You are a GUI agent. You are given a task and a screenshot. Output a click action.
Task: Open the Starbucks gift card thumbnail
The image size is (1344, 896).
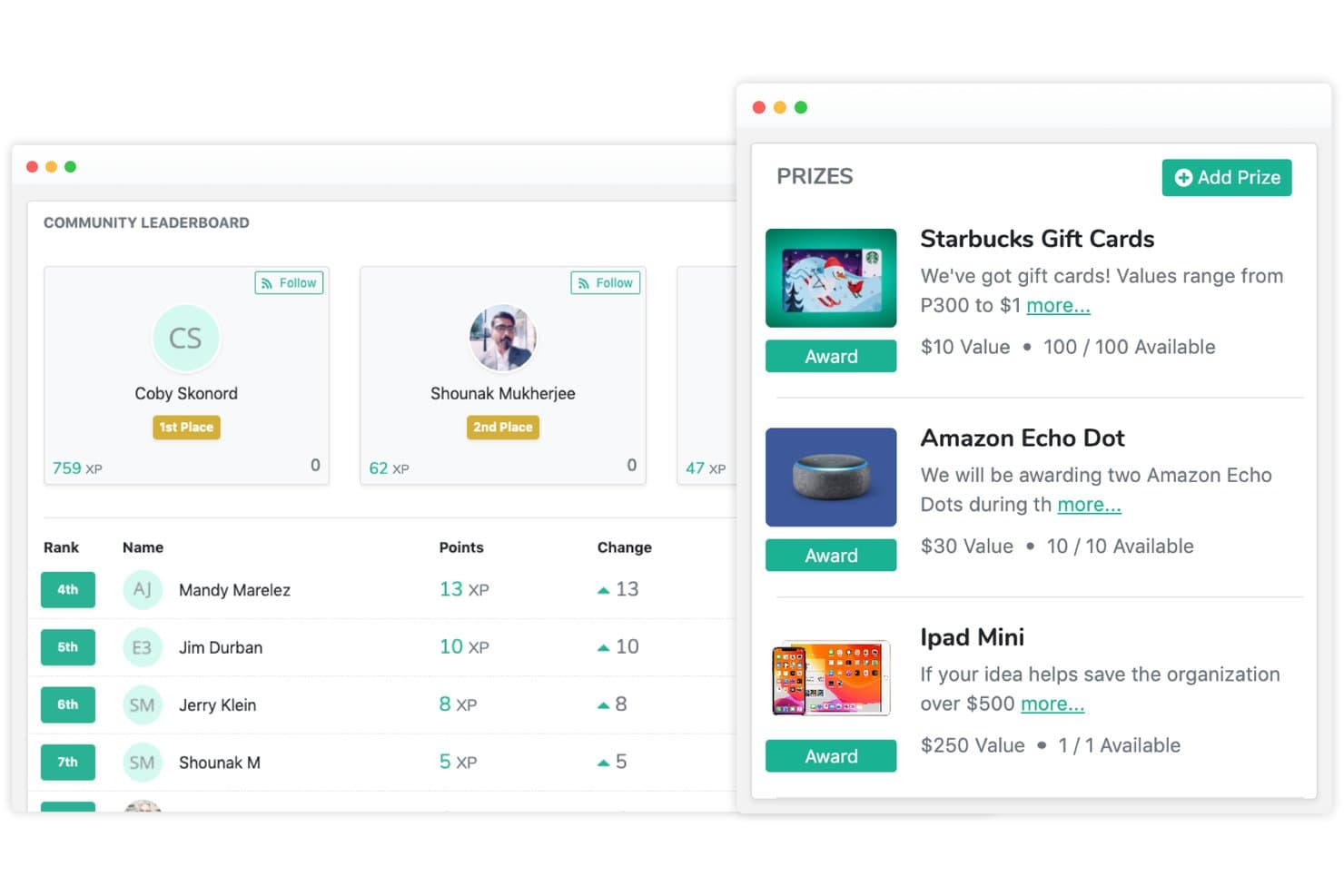pos(830,278)
